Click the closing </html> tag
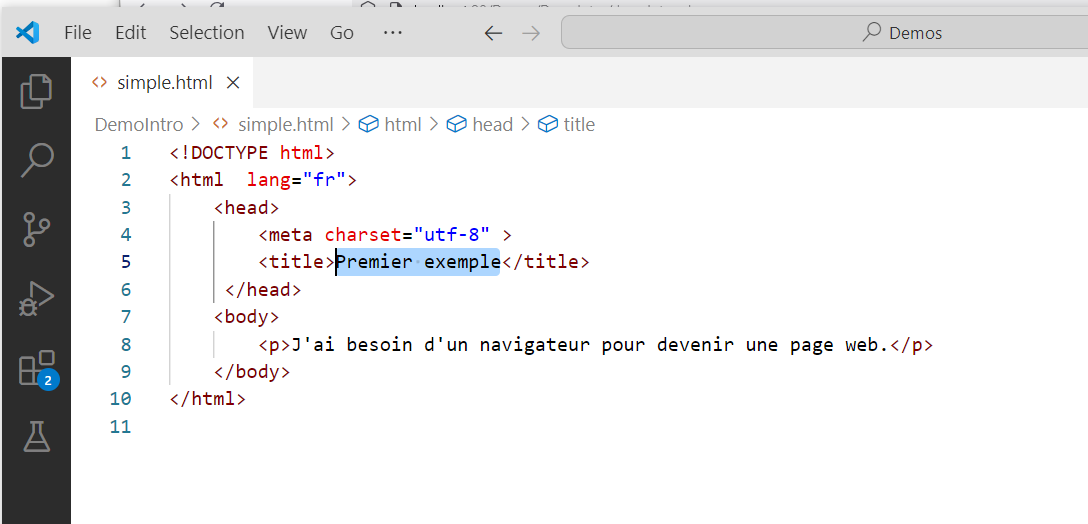 (x=208, y=399)
